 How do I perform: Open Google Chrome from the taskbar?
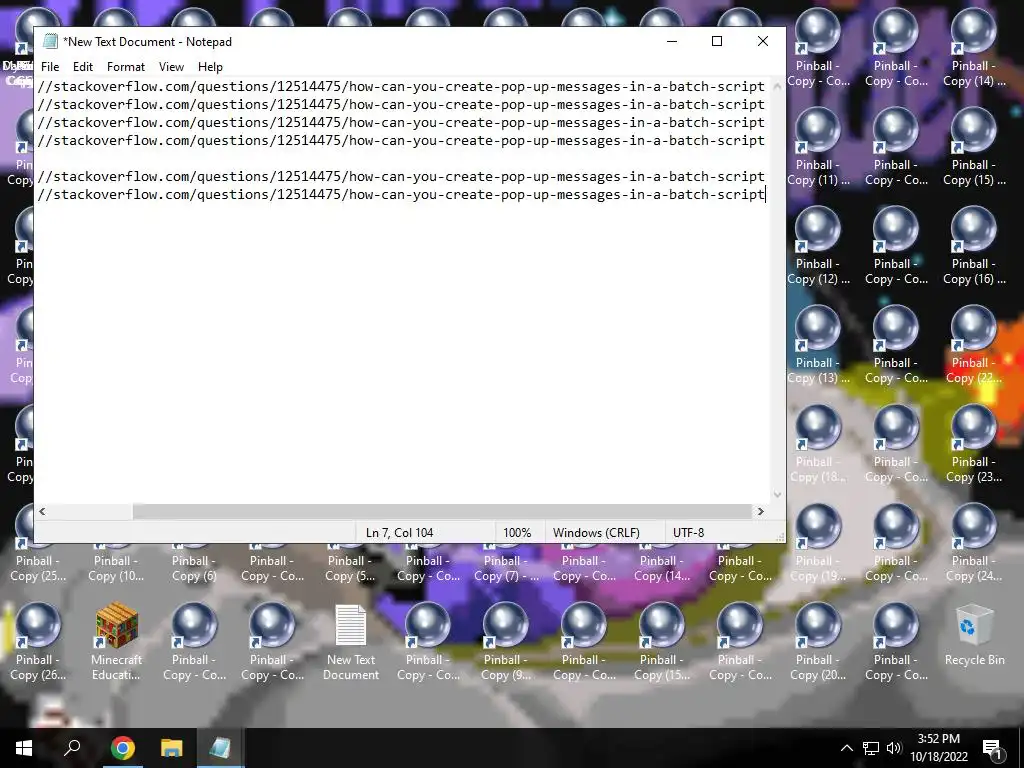(x=122, y=748)
